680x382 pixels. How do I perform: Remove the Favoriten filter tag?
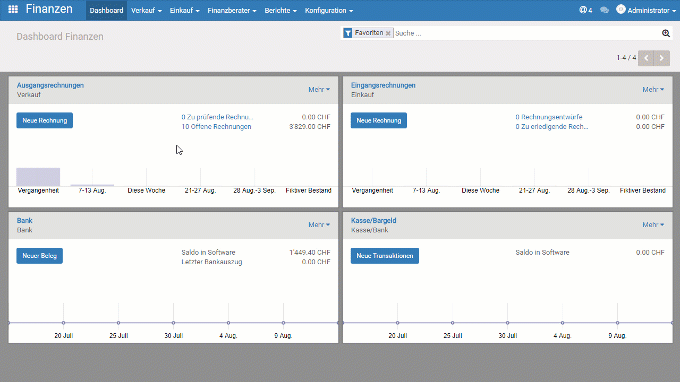[388, 33]
